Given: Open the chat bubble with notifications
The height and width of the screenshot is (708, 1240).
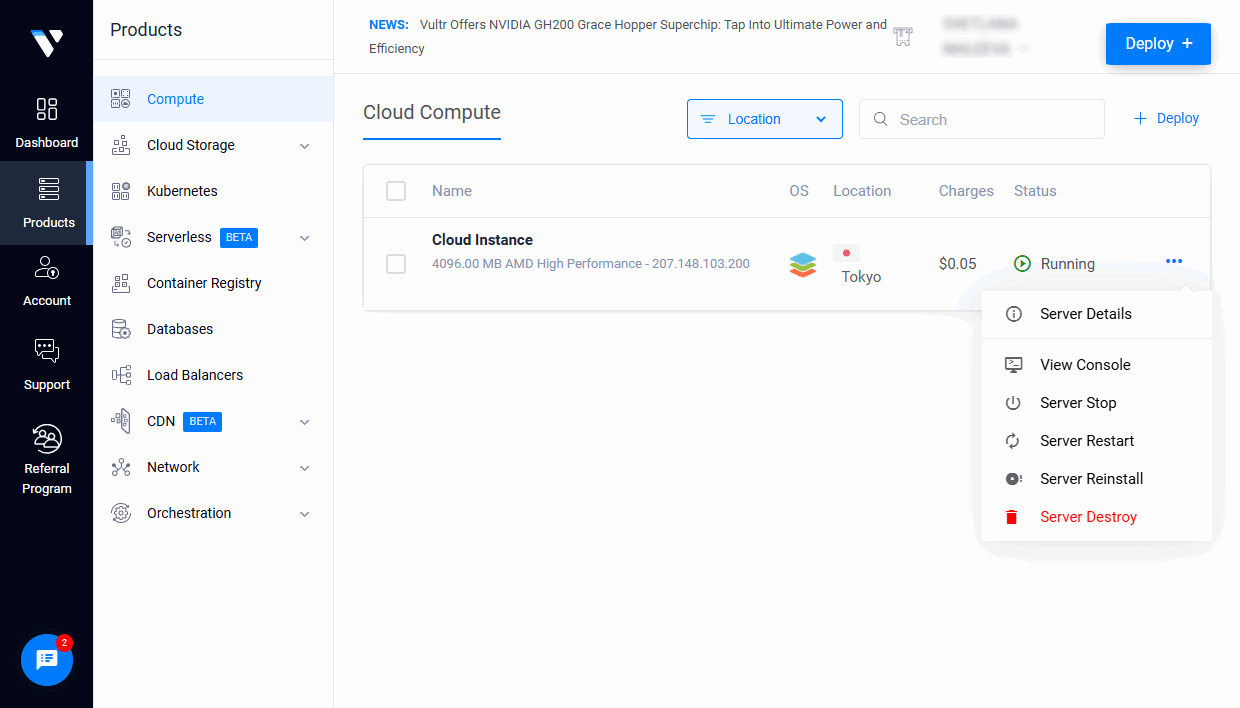Looking at the screenshot, I should [x=46, y=660].
